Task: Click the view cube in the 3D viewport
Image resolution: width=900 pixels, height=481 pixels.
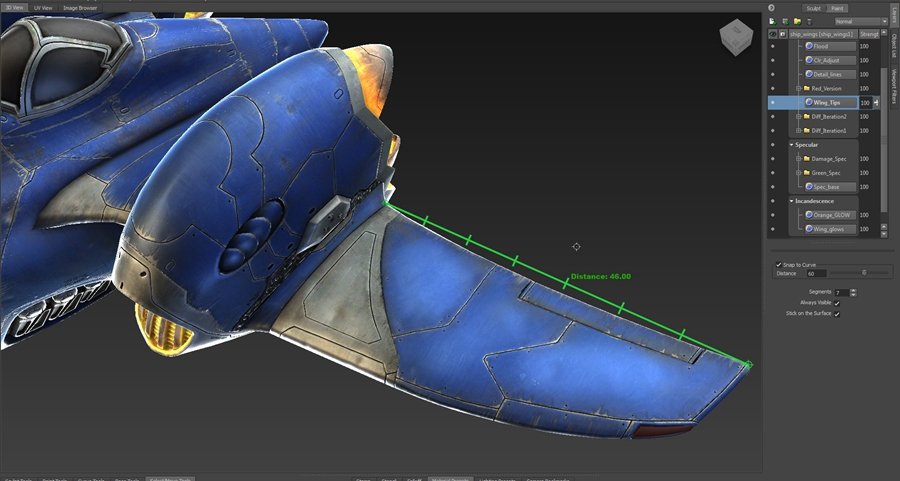Action: coord(736,37)
